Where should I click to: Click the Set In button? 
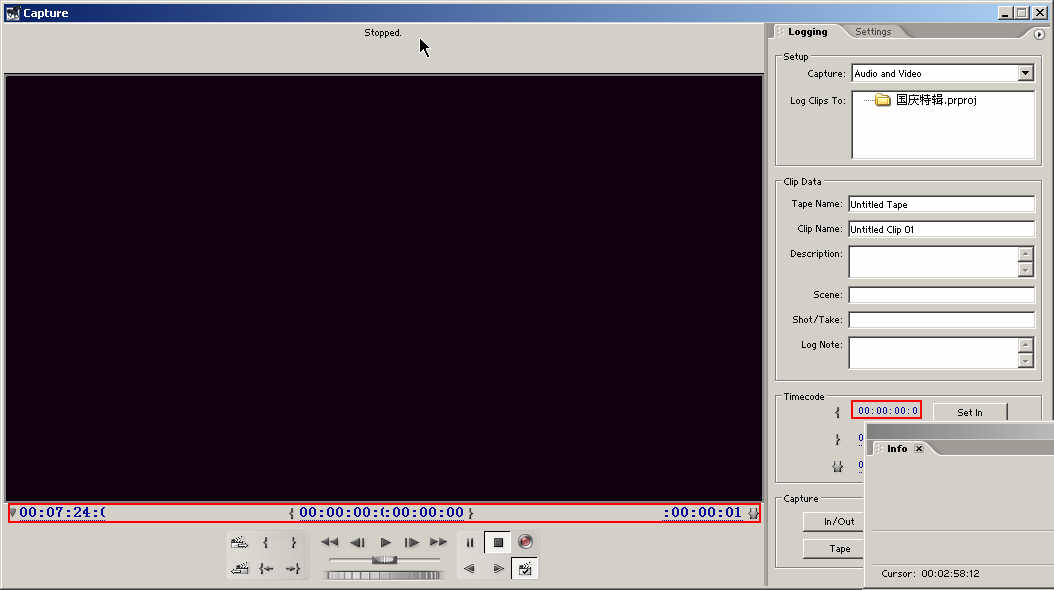969,412
